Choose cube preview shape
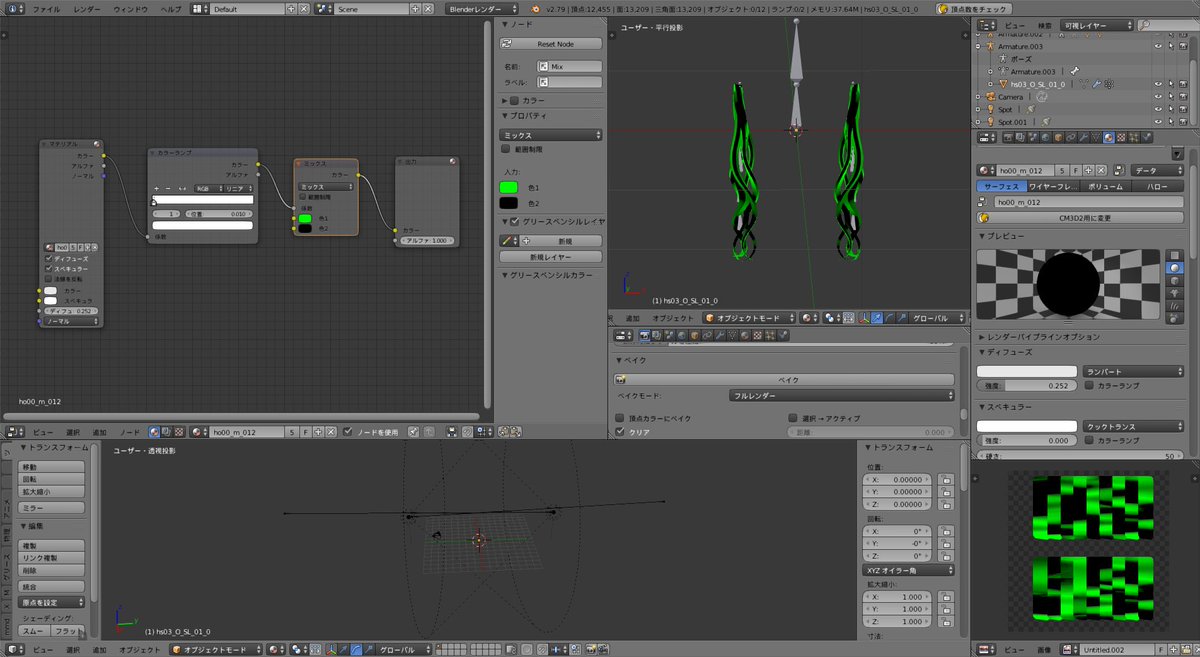1200x657 pixels. click(x=1176, y=282)
